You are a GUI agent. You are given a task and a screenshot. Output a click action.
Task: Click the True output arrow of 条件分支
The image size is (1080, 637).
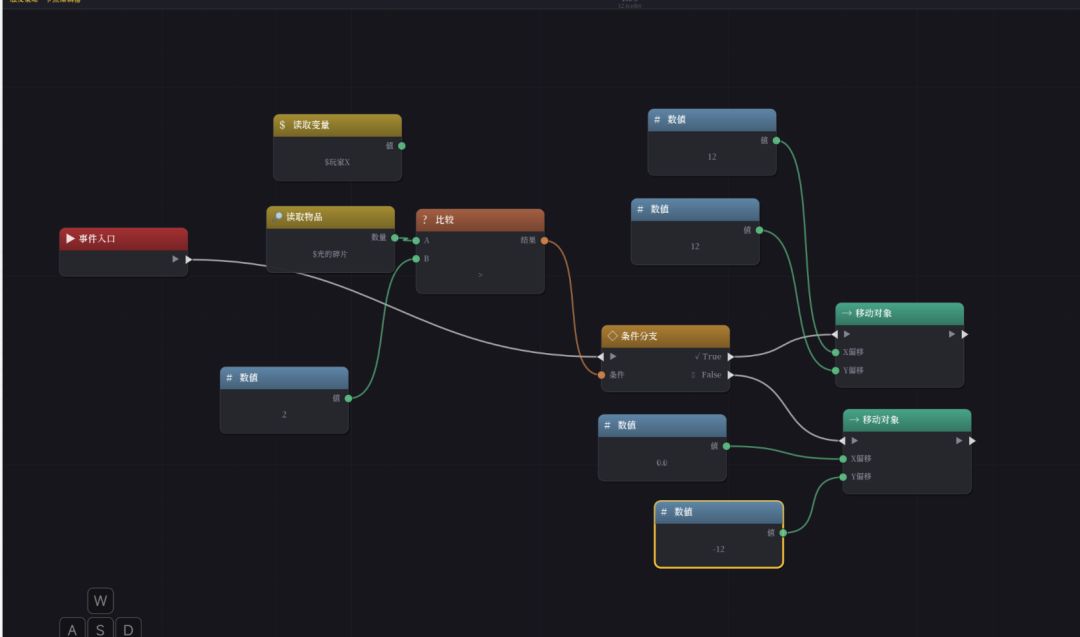pos(731,357)
